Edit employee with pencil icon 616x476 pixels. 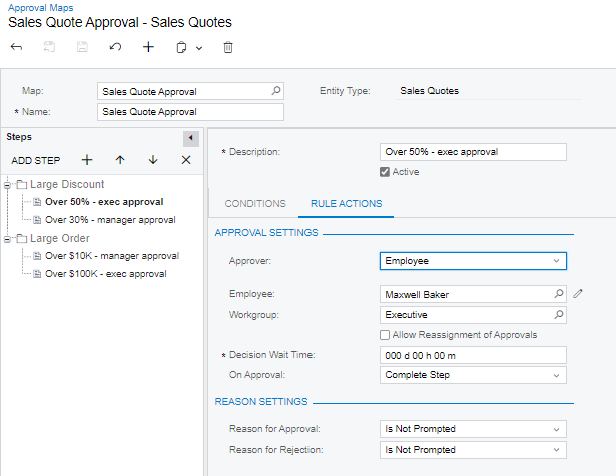pyautogui.click(x=578, y=293)
